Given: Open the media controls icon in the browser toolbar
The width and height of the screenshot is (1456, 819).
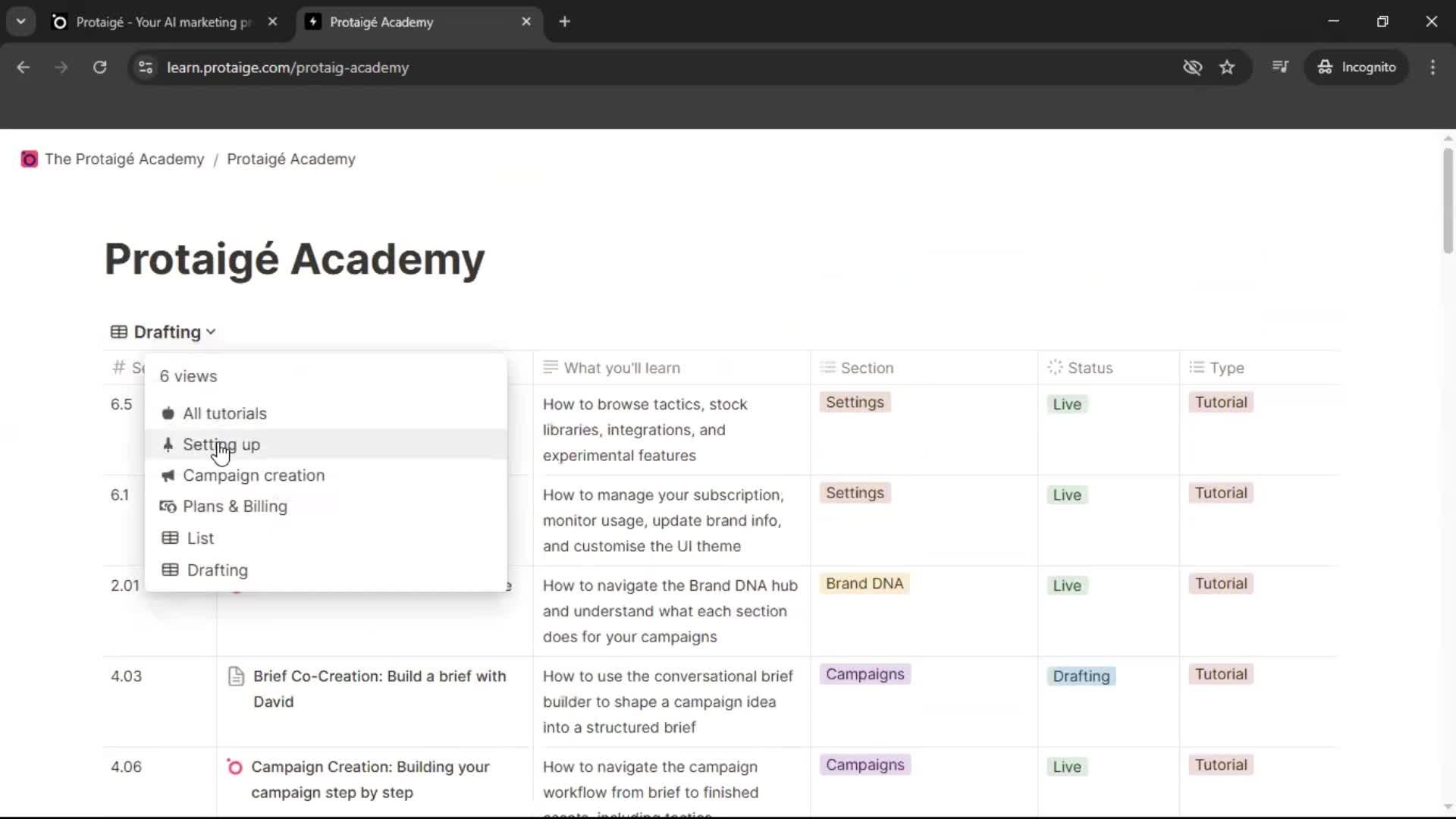Looking at the screenshot, I should click(x=1281, y=67).
